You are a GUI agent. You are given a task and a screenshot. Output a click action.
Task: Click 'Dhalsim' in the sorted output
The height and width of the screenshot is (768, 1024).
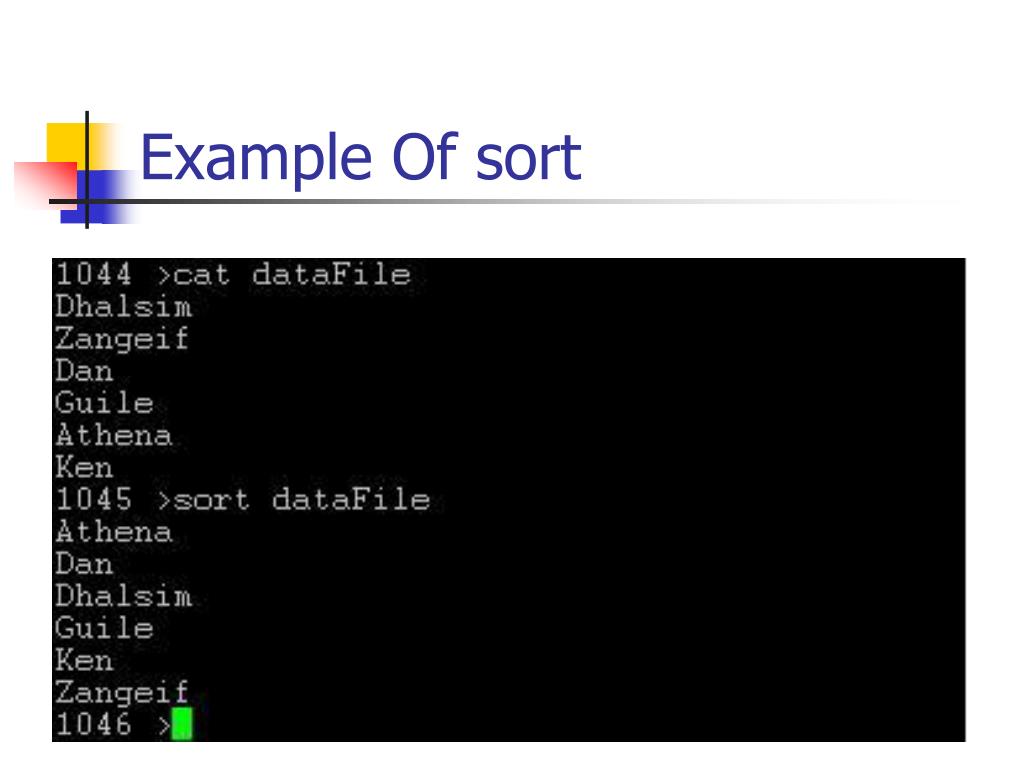click(x=123, y=596)
